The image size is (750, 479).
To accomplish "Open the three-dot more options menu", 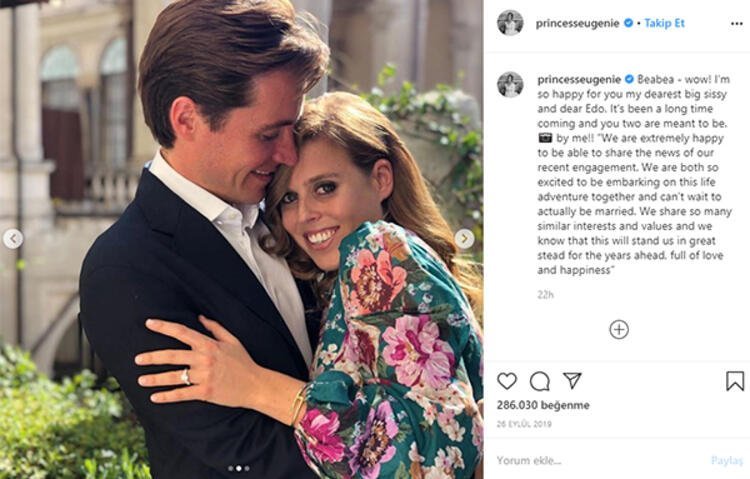I will 737,23.
